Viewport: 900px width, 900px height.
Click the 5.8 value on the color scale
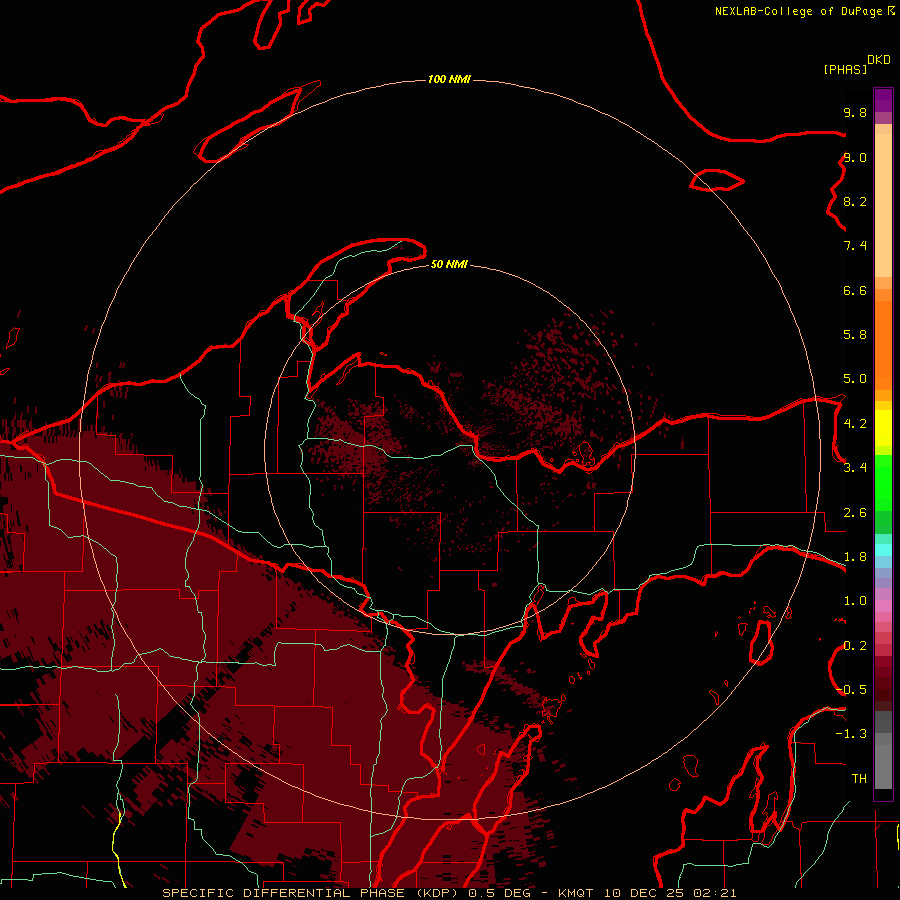pos(855,335)
